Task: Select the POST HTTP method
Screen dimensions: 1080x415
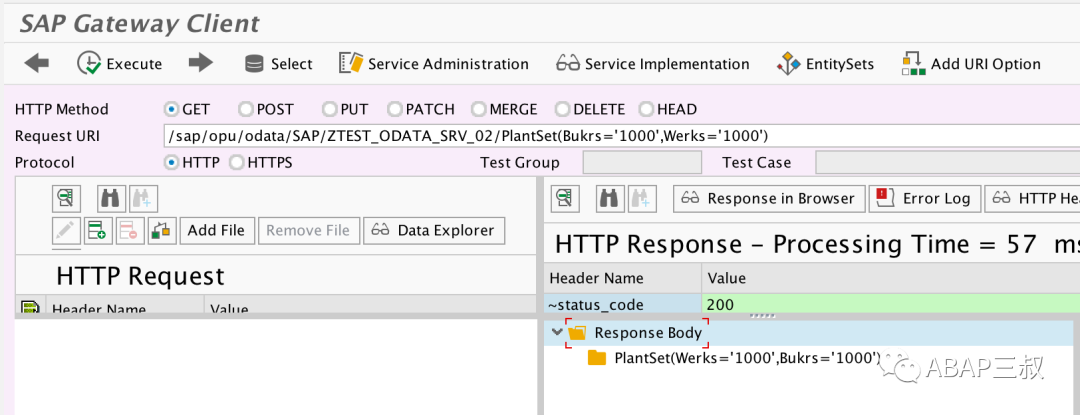Action: (245, 109)
